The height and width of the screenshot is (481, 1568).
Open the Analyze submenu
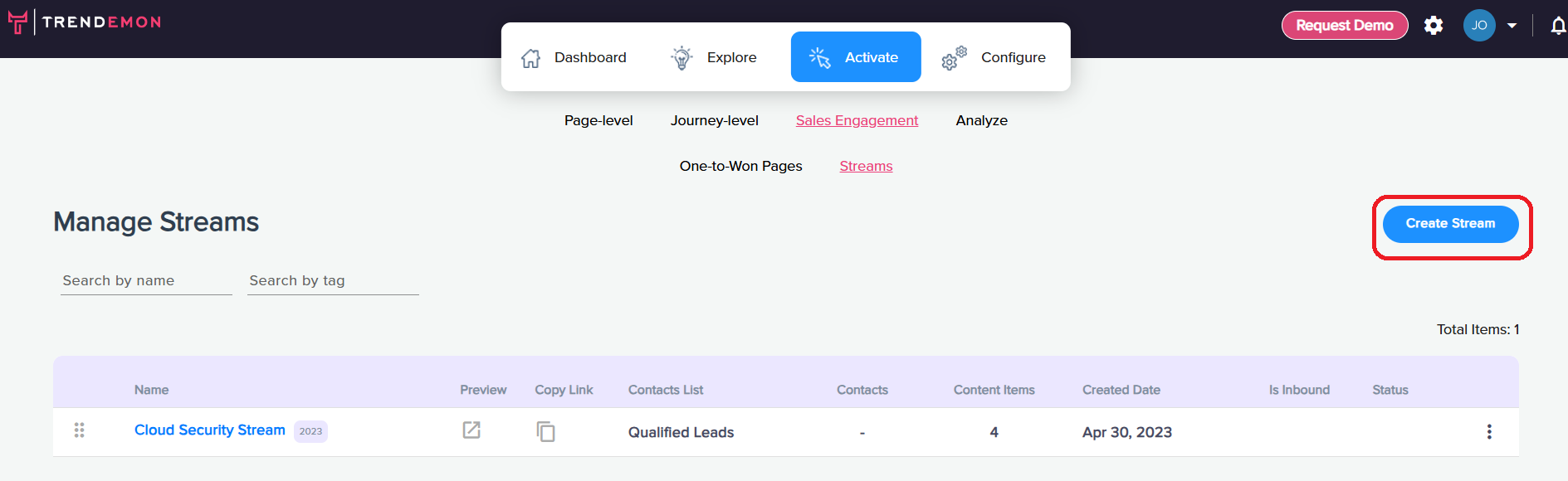pyautogui.click(x=982, y=120)
